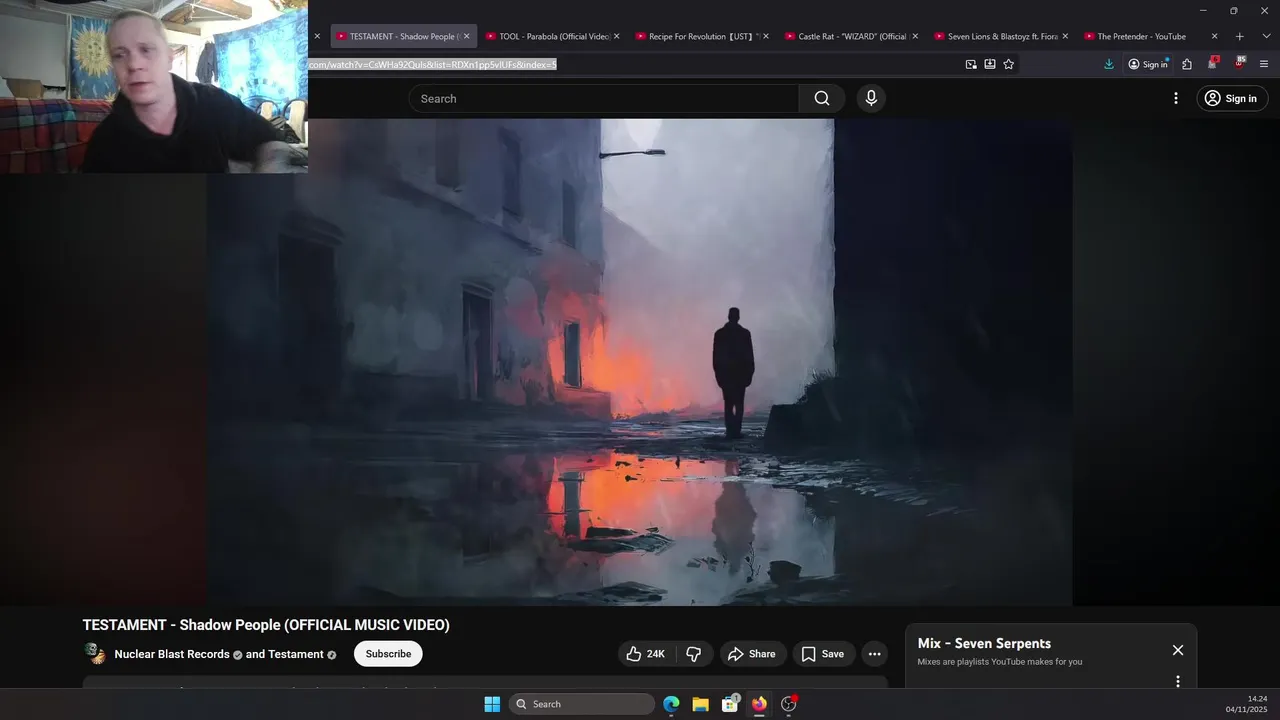The width and height of the screenshot is (1280, 720).
Task: Open Microsoft Store from taskbar
Action: pos(730,704)
